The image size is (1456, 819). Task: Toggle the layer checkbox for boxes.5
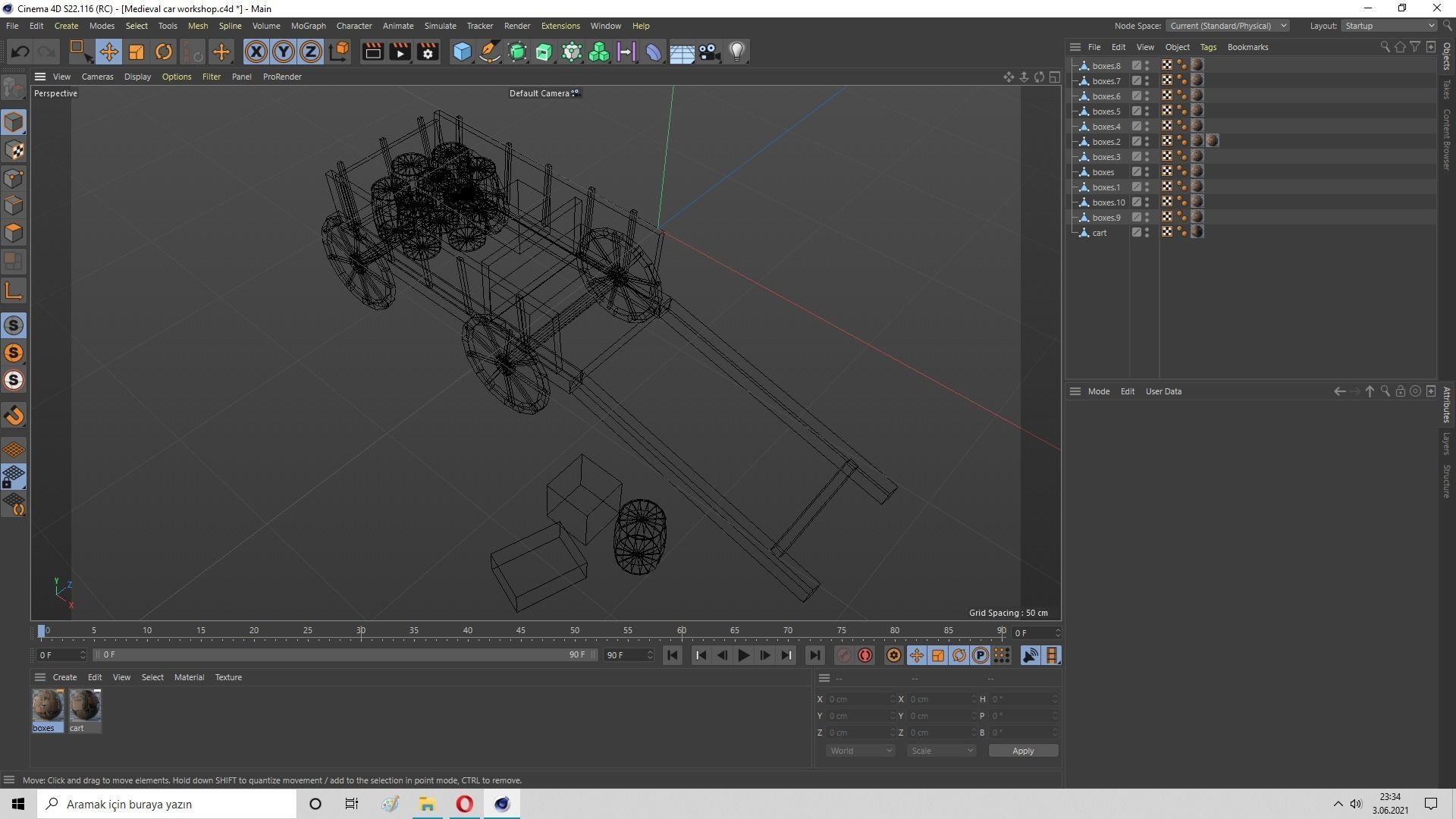[1136, 111]
